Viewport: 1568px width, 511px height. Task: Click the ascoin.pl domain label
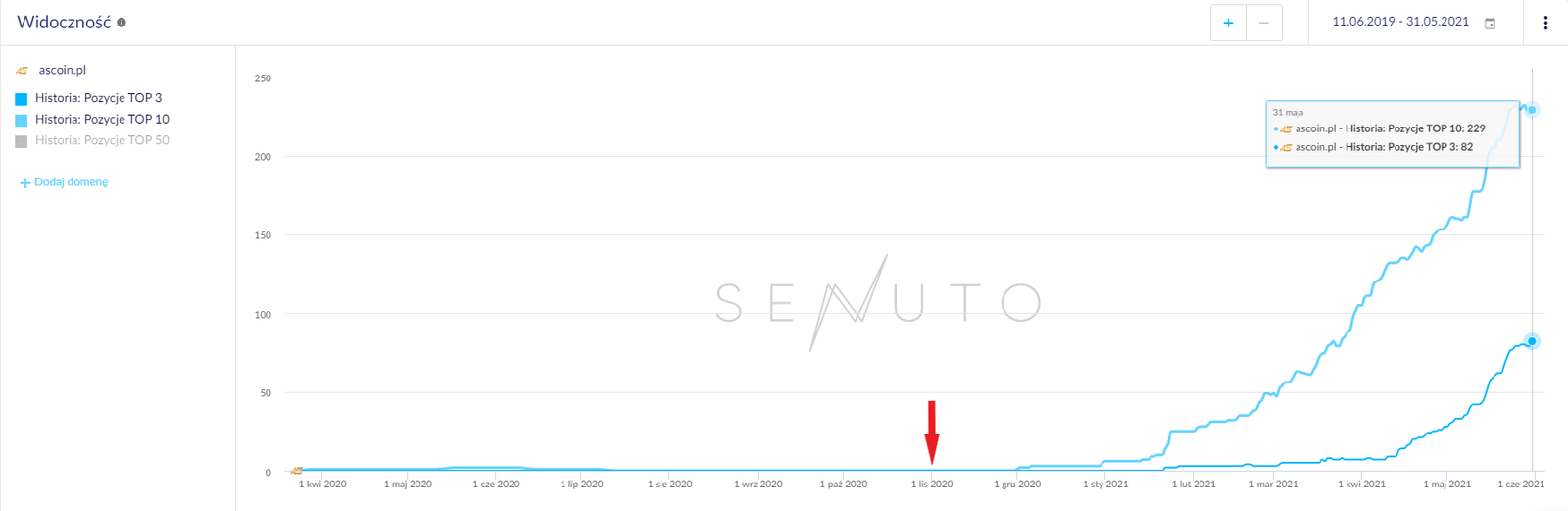63,71
